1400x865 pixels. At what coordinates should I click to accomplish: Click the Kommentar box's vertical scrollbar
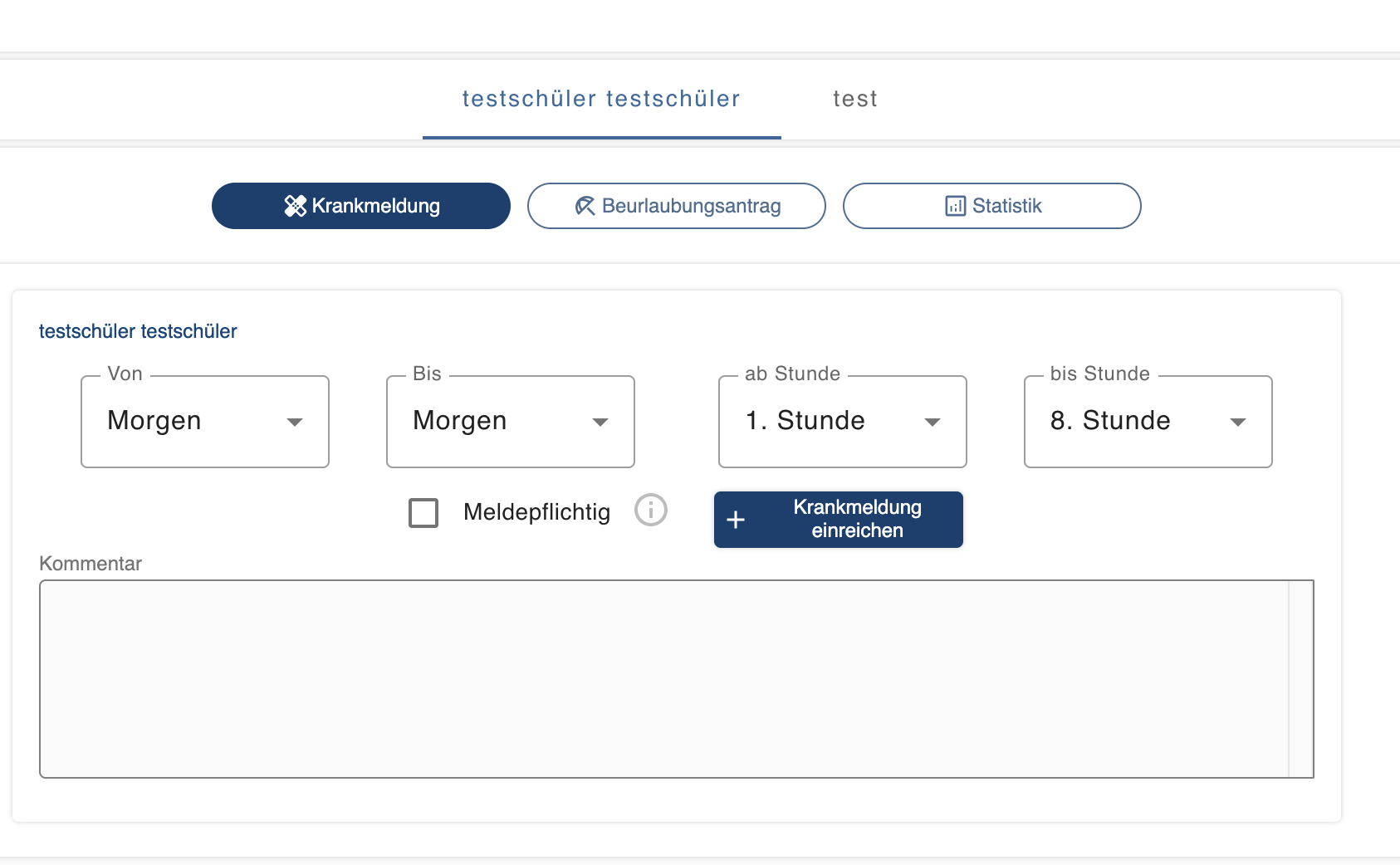(x=1300, y=678)
